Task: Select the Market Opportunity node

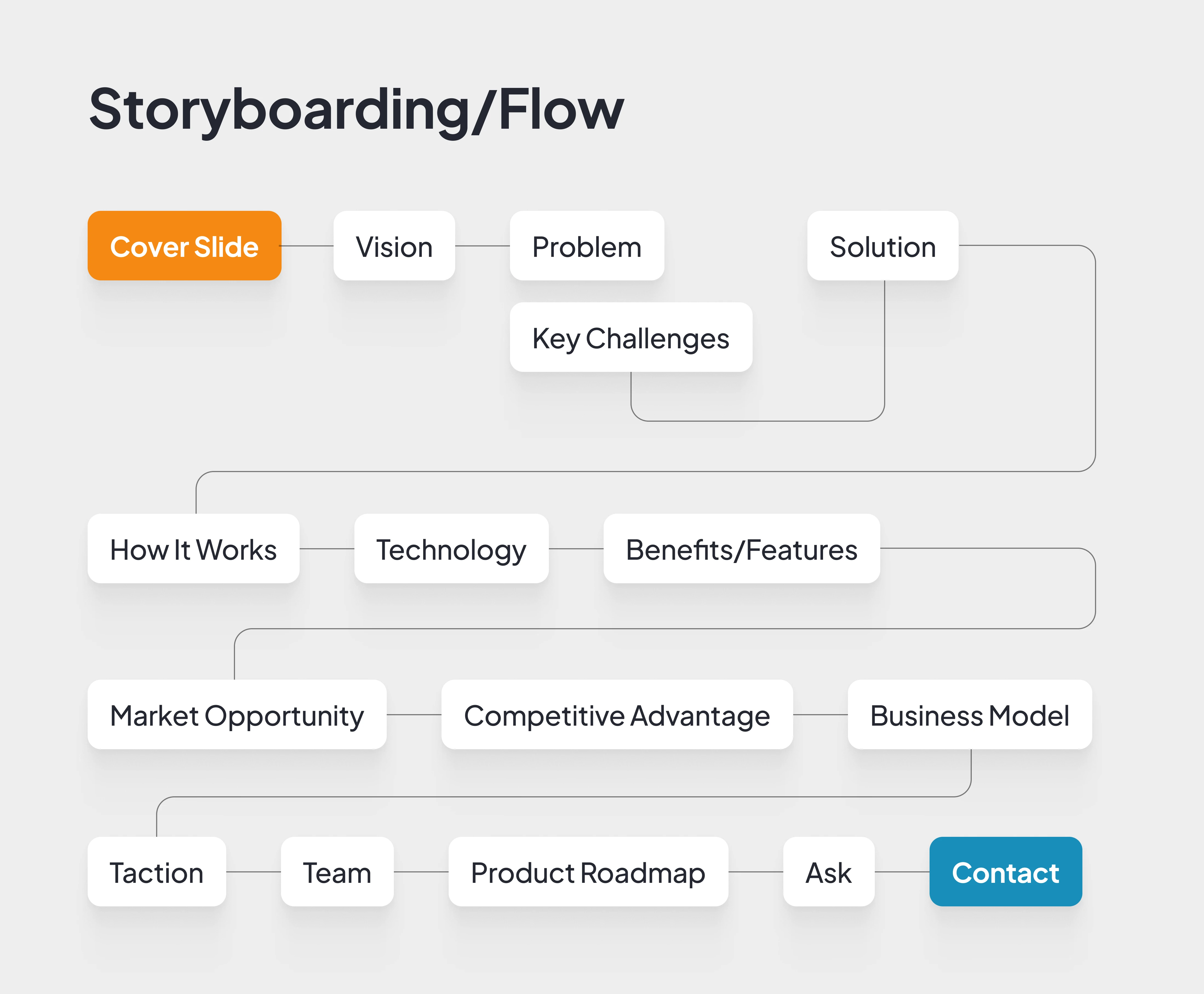Action: [x=237, y=715]
